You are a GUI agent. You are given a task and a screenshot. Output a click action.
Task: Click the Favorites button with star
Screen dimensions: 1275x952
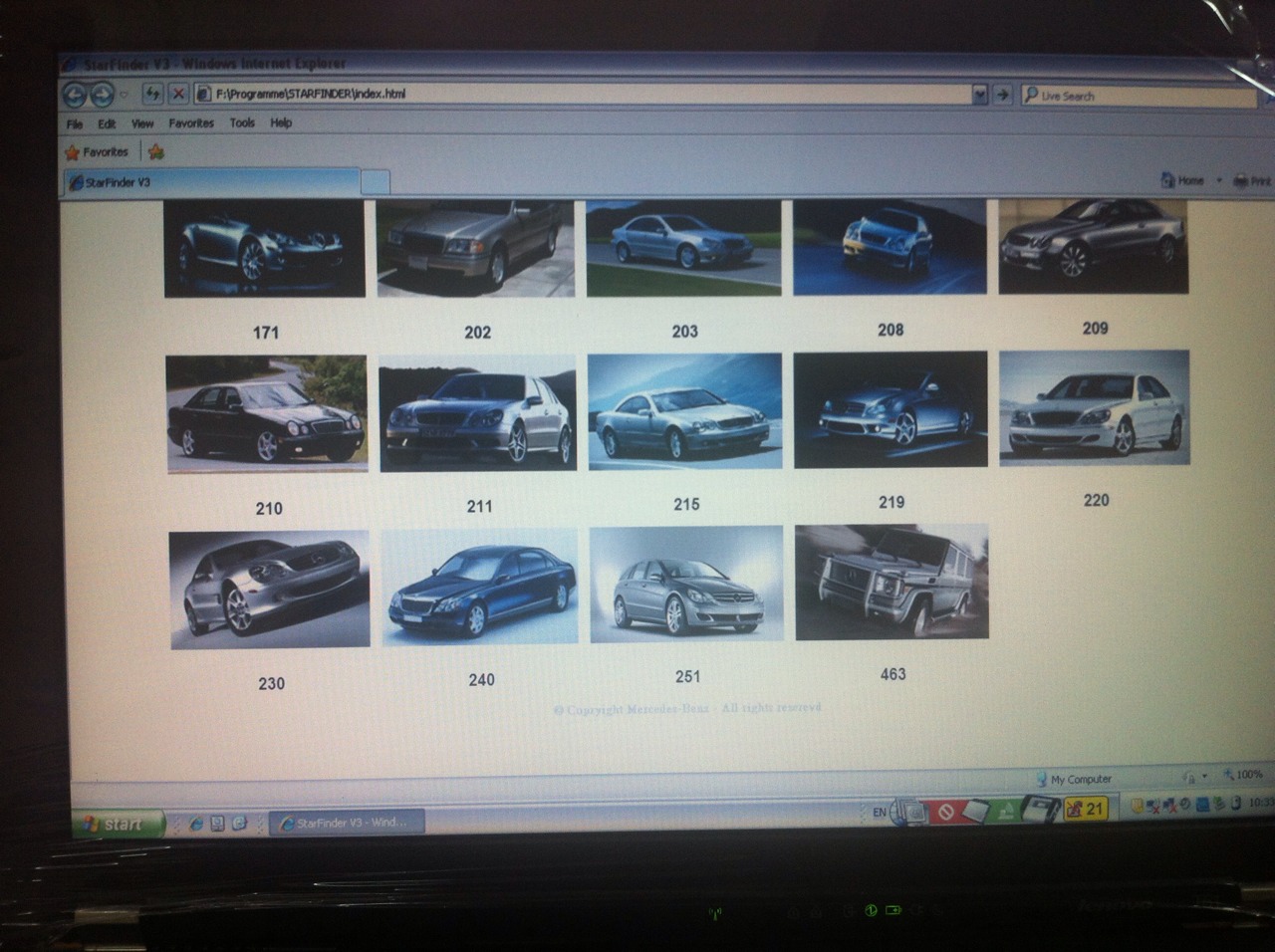pyautogui.click(x=98, y=152)
